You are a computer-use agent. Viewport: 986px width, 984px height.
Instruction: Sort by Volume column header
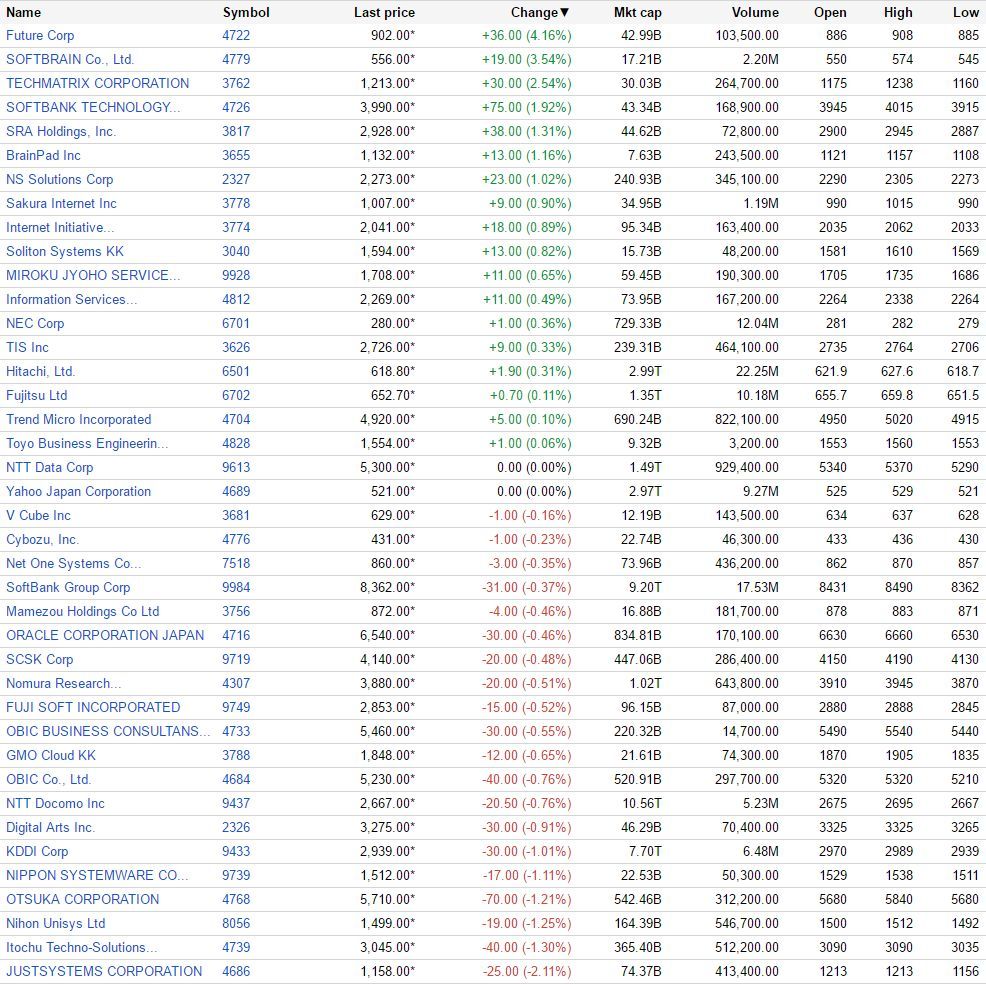755,12
